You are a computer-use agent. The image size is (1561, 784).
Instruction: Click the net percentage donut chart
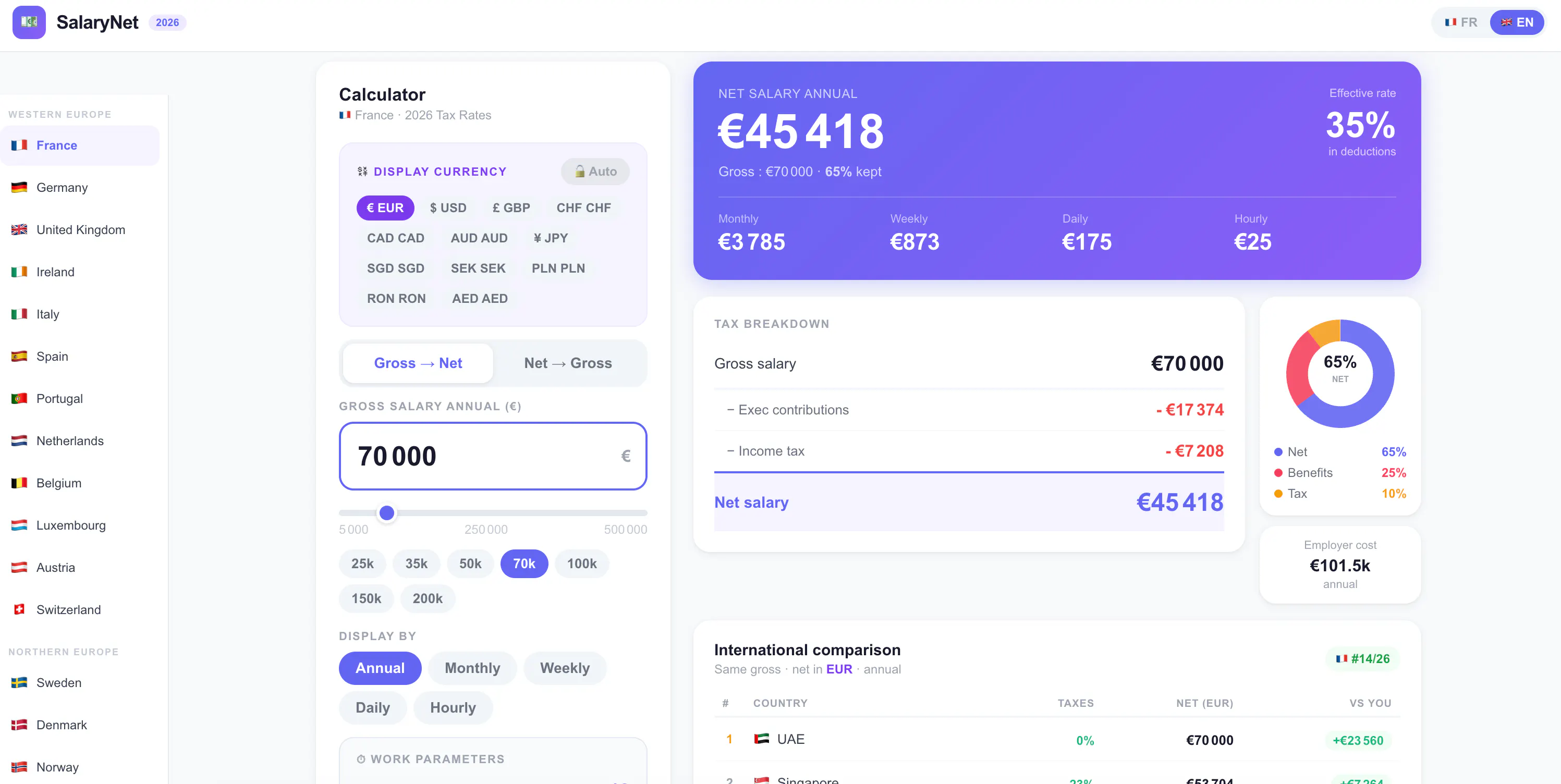pyautogui.click(x=1340, y=373)
